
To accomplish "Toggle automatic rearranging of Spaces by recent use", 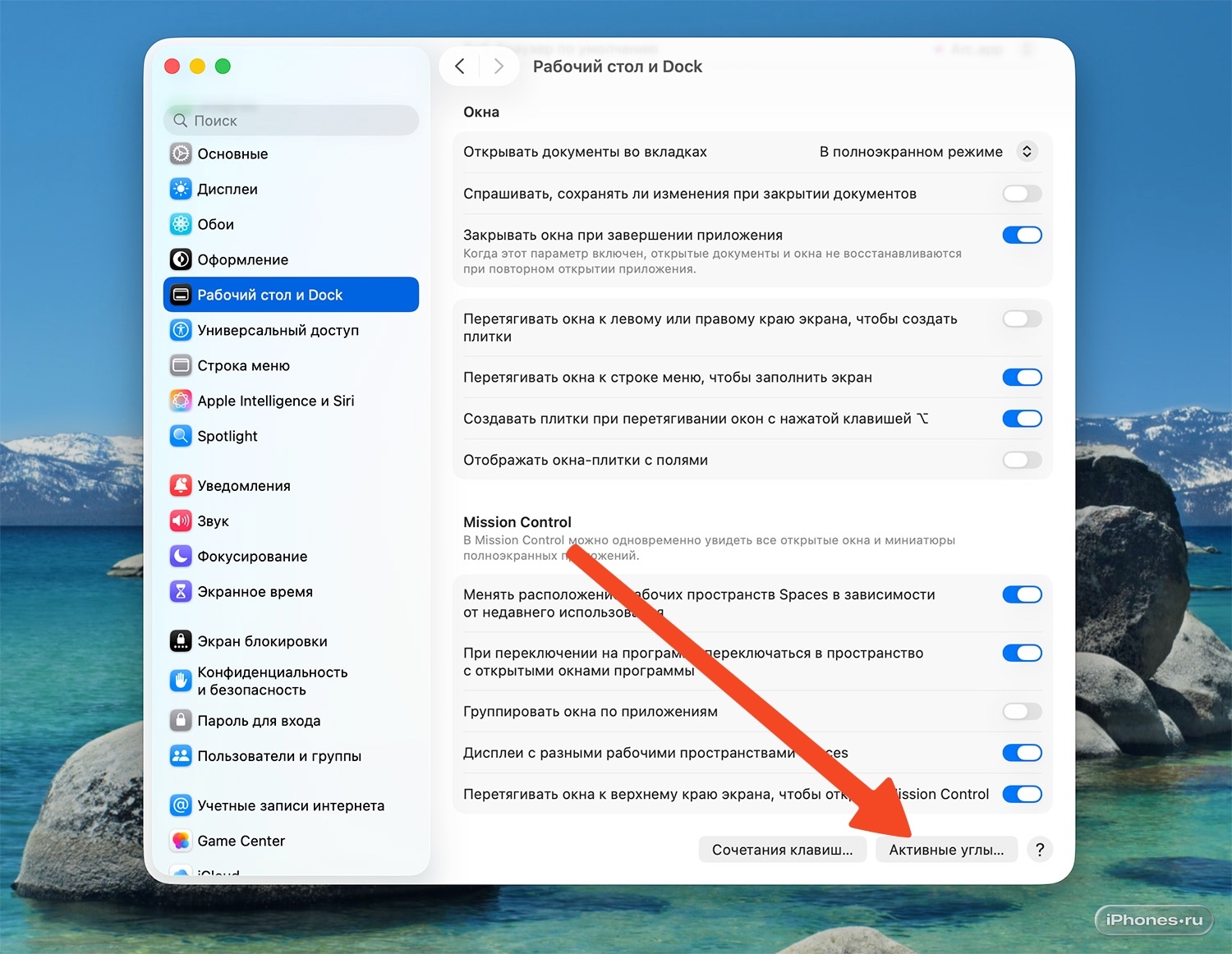I will pos(1022,594).
